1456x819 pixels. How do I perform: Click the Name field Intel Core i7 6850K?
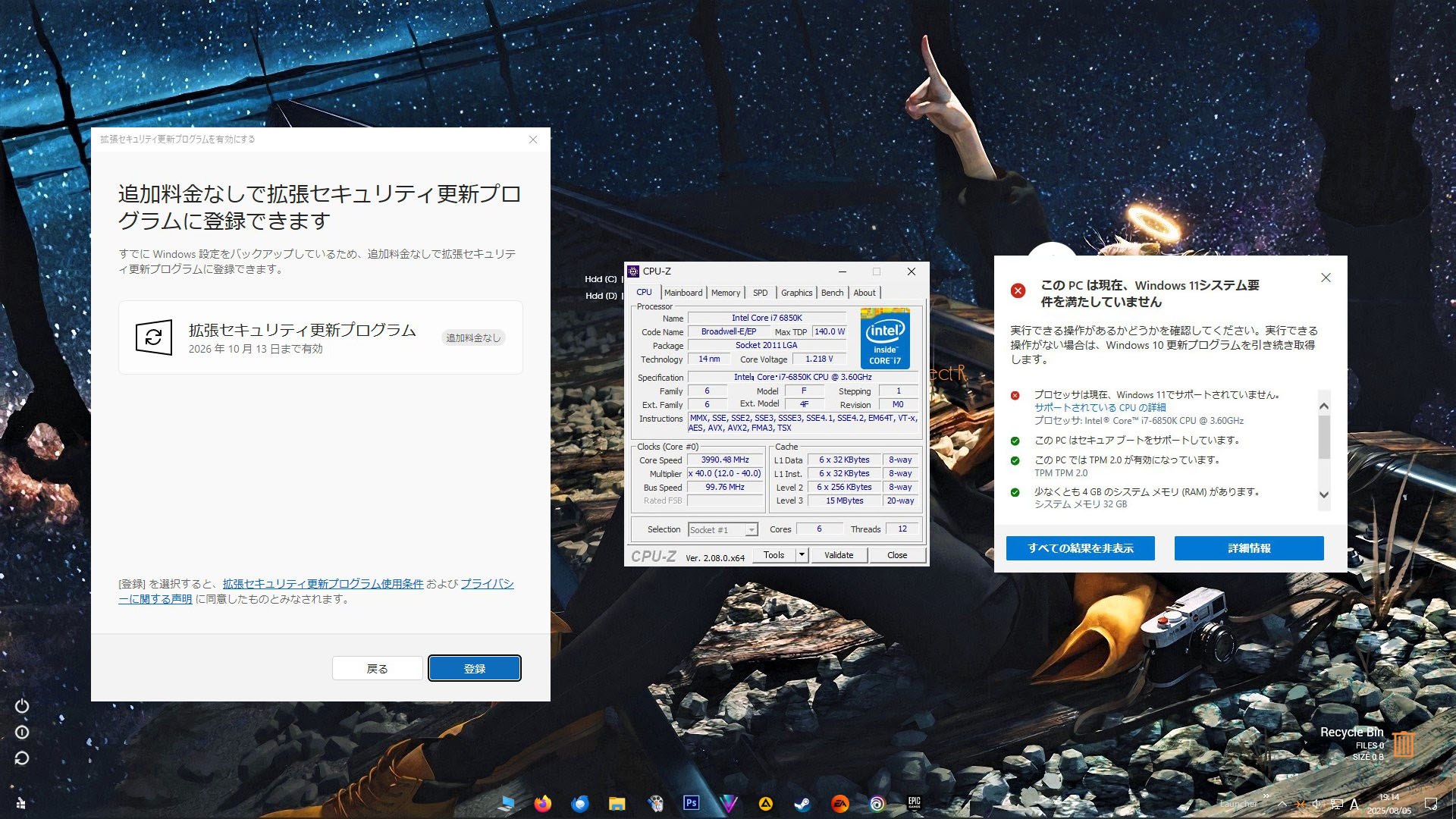[x=767, y=318]
